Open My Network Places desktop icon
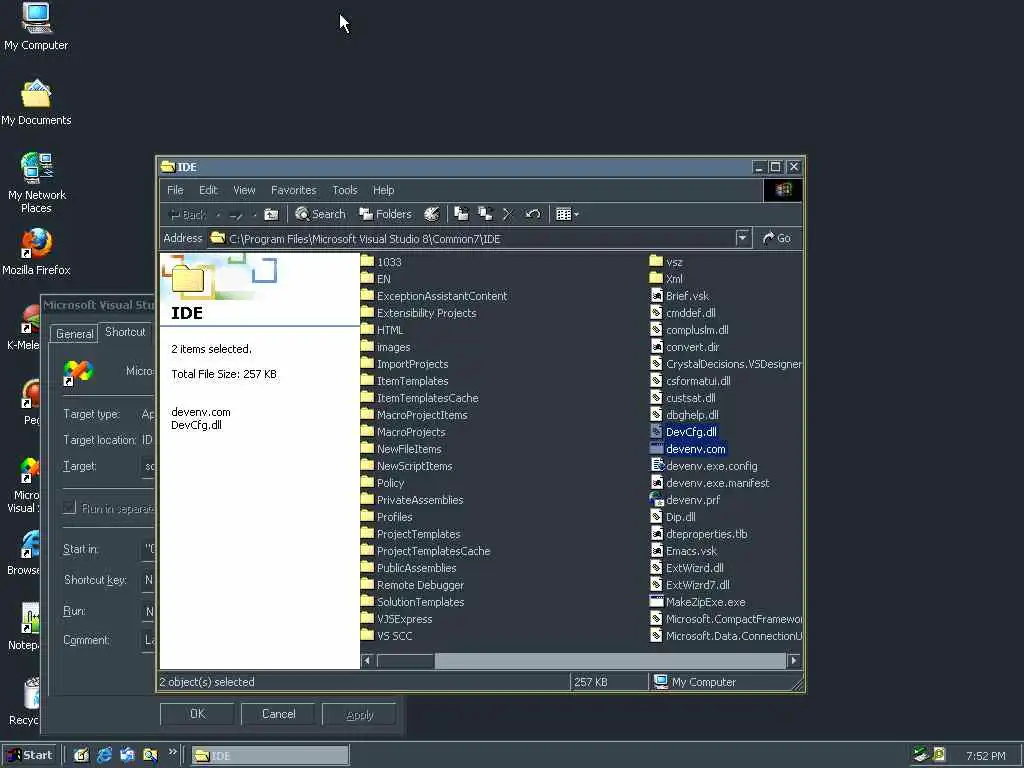1024x768 pixels. click(37, 183)
